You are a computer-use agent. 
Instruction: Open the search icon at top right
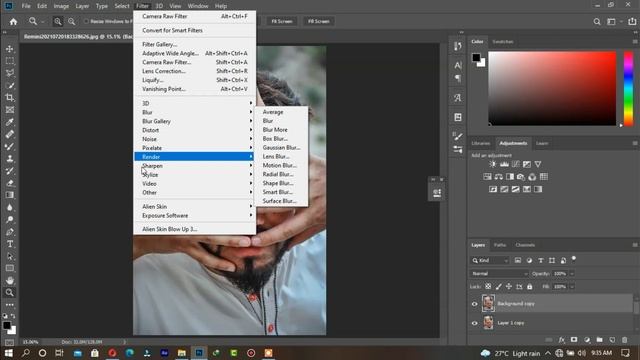pos(597,21)
